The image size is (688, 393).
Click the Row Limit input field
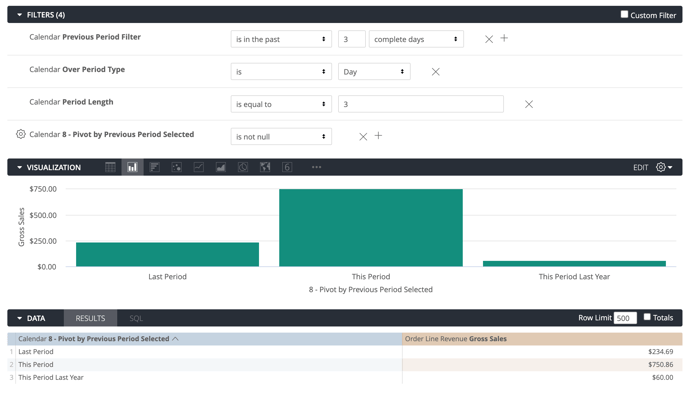(625, 318)
